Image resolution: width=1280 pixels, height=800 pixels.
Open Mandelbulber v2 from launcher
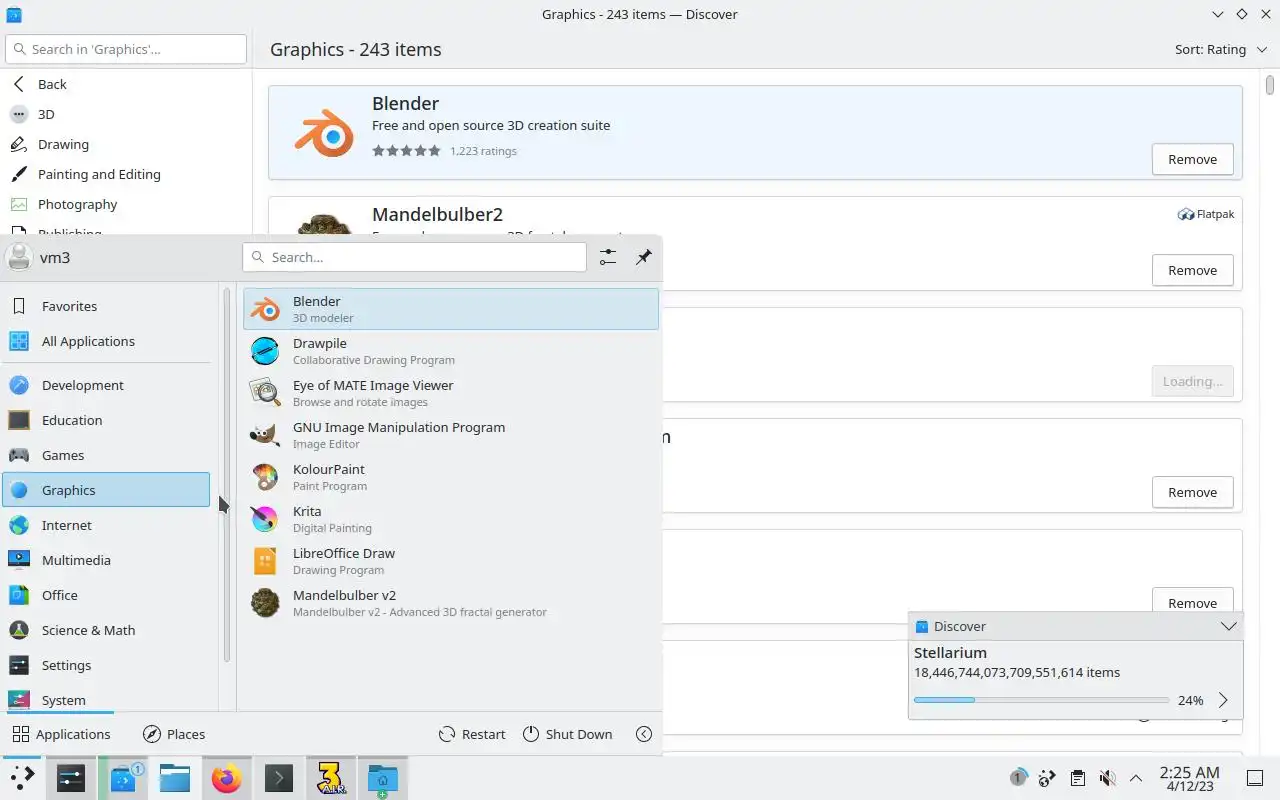click(x=451, y=603)
